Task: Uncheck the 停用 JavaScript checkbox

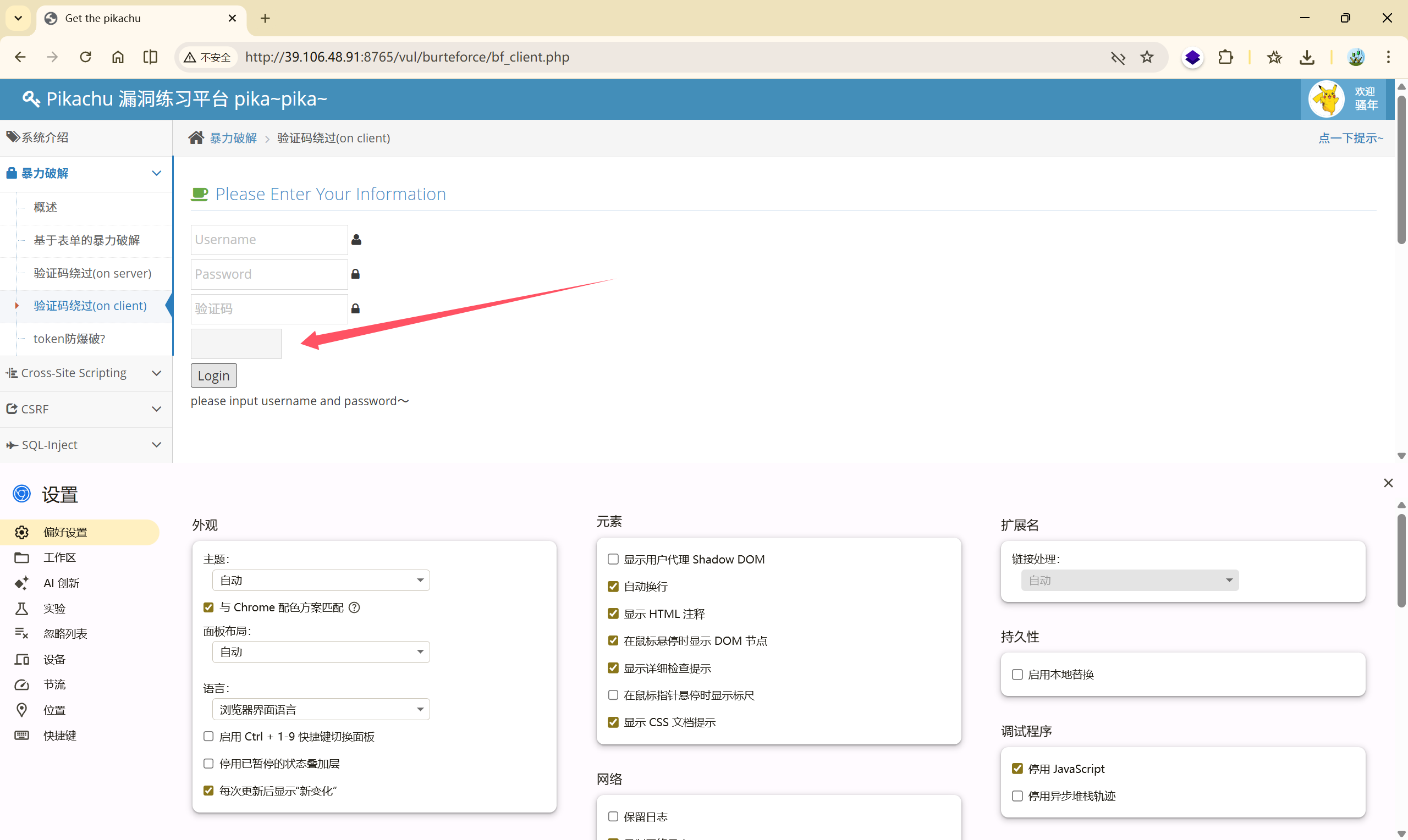Action: click(1018, 769)
